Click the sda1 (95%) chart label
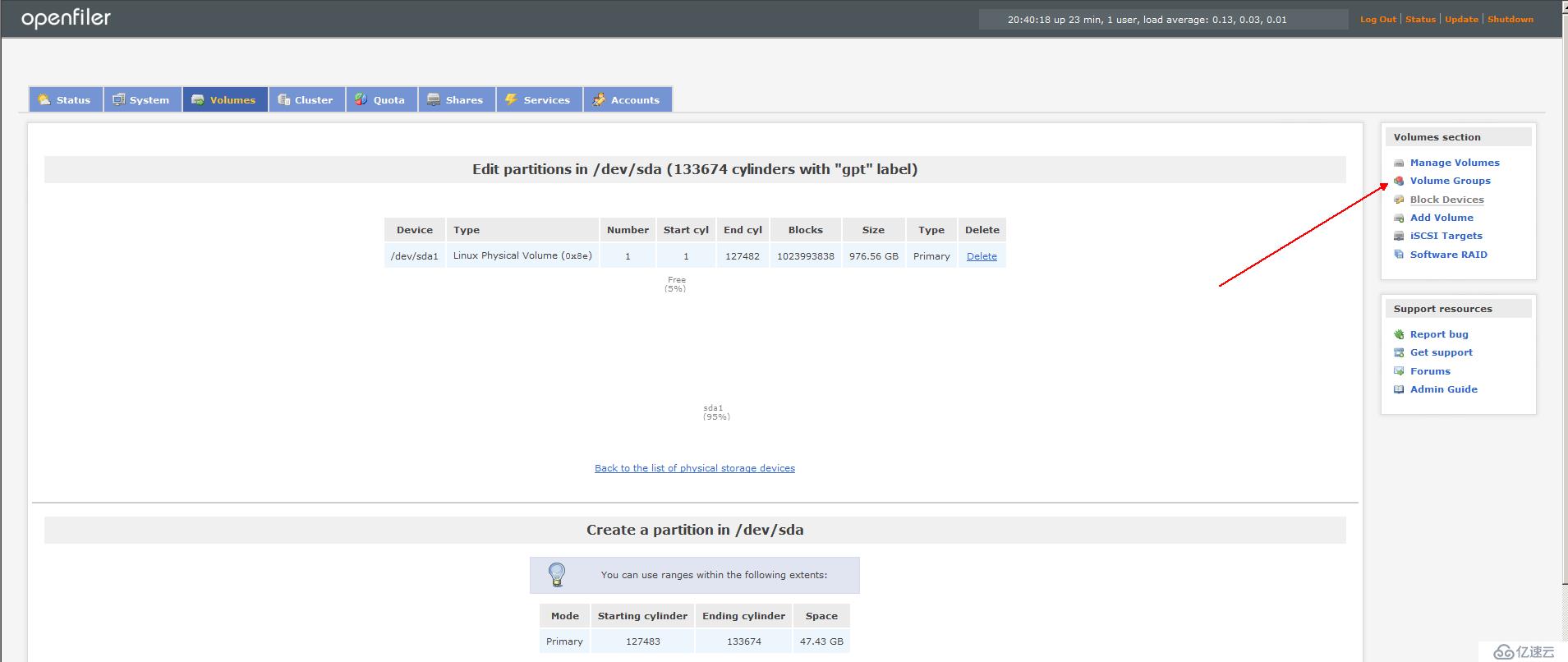 716,412
